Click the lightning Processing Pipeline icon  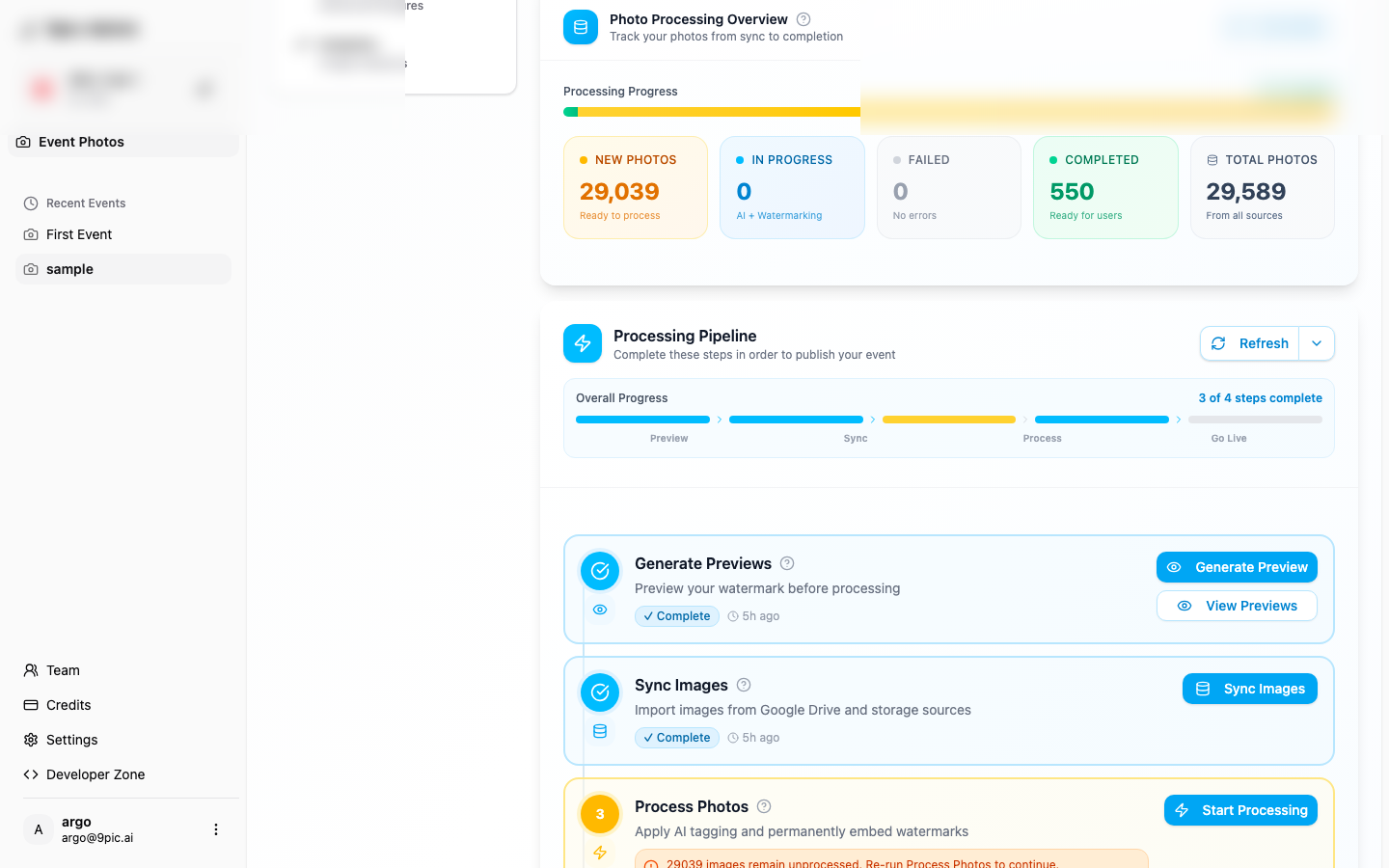point(583,343)
